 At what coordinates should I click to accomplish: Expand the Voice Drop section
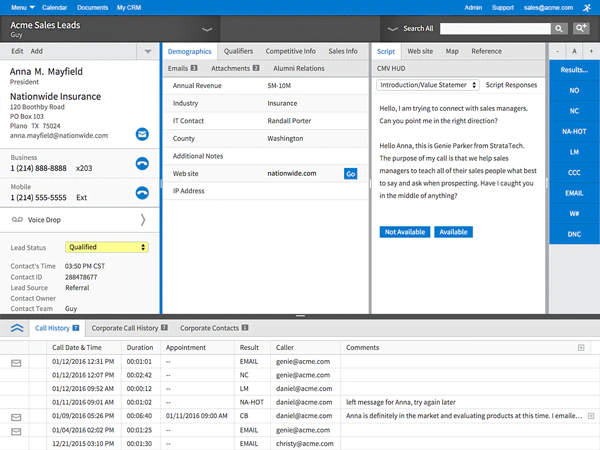tap(142, 219)
